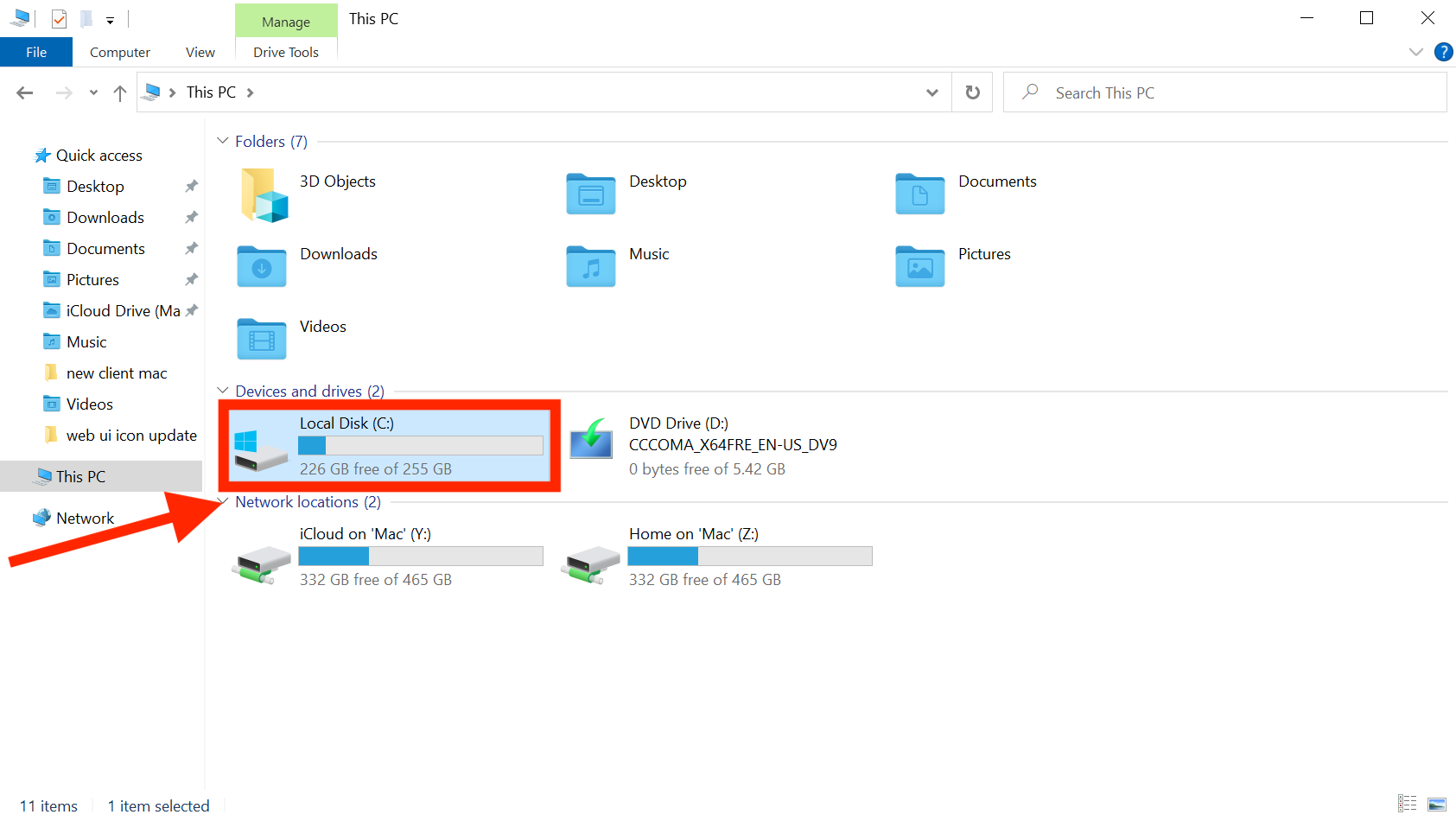Image resolution: width=1456 pixels, height=821 pixels.
Task: Open the Videos folder icon in Folders
Action: pos(262,339)
